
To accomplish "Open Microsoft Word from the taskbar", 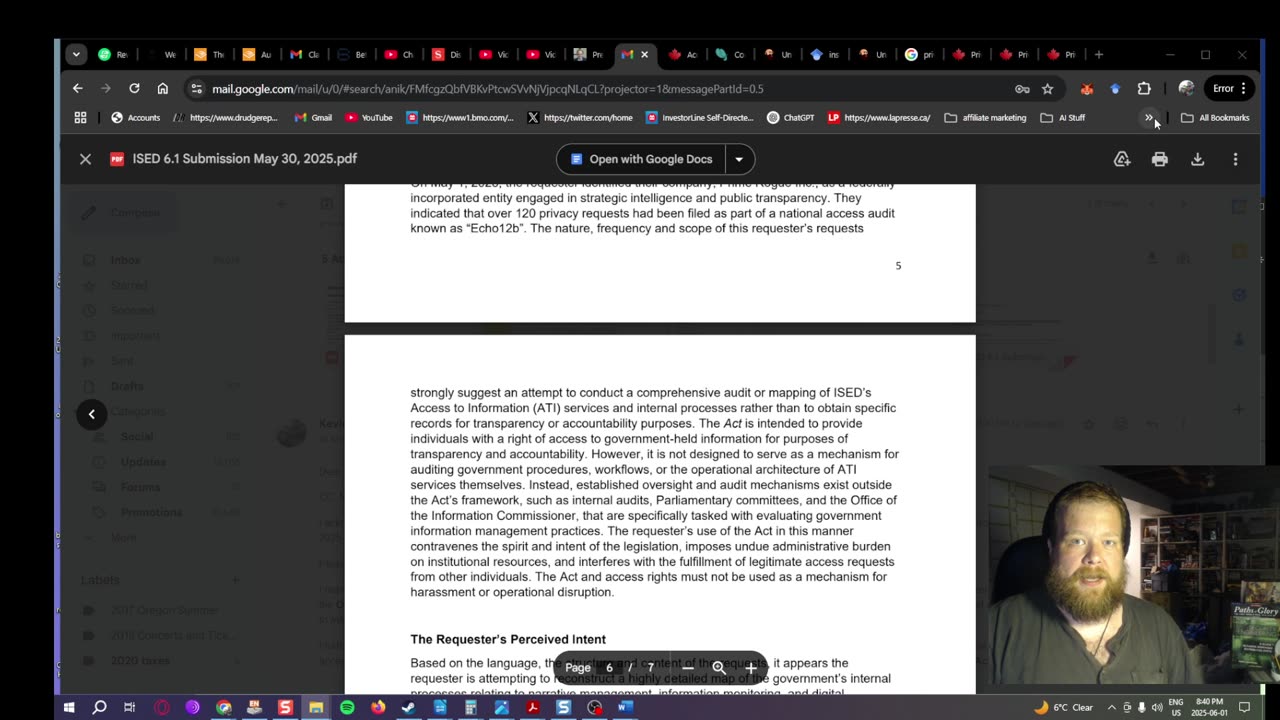I will pos(625,707).
